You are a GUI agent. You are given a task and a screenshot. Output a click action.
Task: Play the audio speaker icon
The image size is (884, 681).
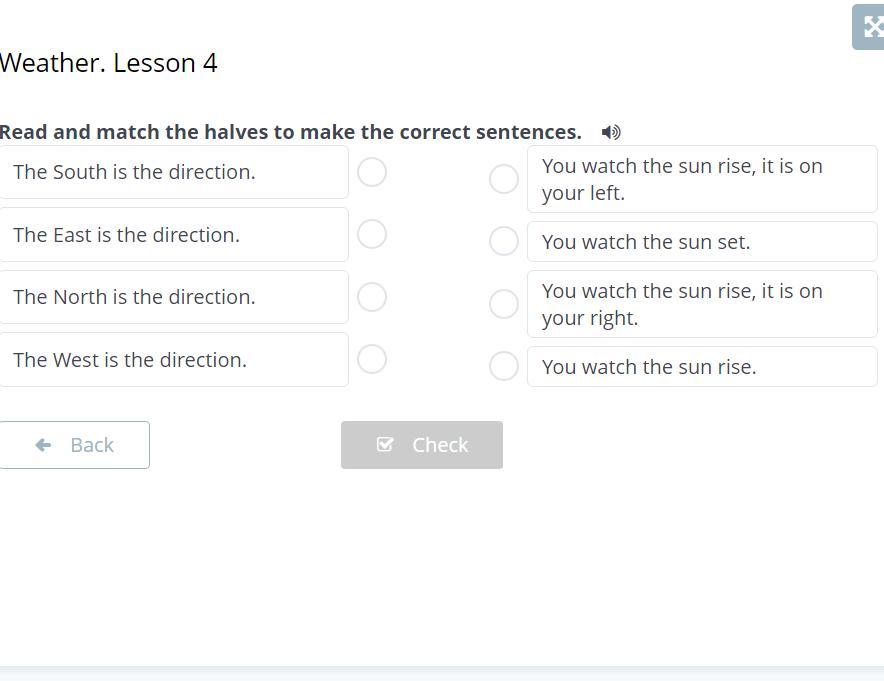tap(611, 132)
